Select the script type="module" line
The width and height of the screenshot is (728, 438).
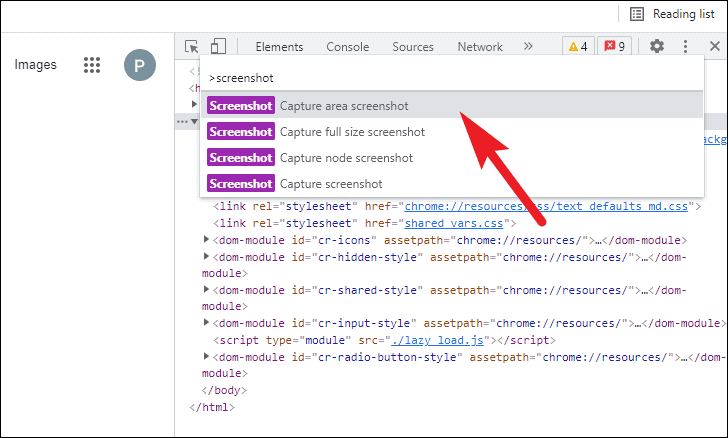click(384, 340)
